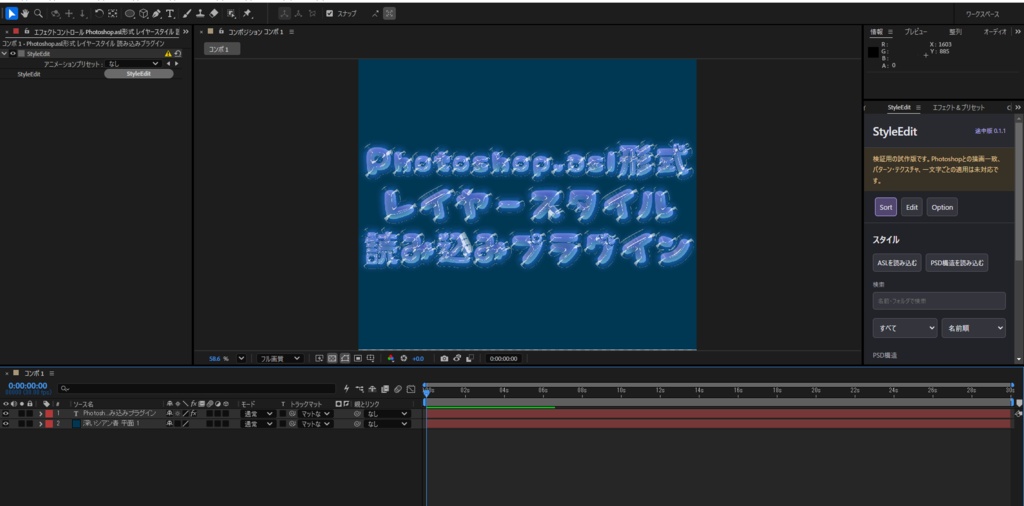Open the 名前順 sort dropdown
Viewport: 1024px width, 506px height.
pos(973,328)
